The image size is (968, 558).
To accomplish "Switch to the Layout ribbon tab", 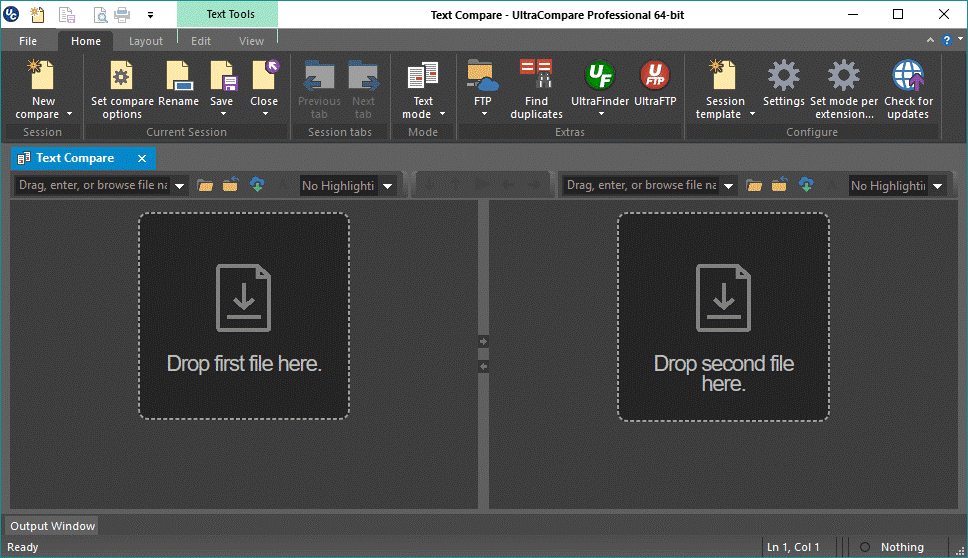I will (x=146, y=41).
